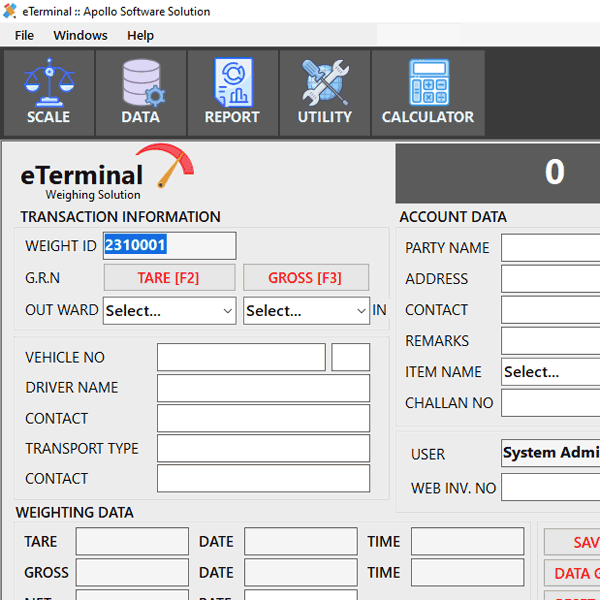Launch the CALCULATOR icon
This screenshot has height=600, width=600.
pyautogui.click(x=428, y=92)
